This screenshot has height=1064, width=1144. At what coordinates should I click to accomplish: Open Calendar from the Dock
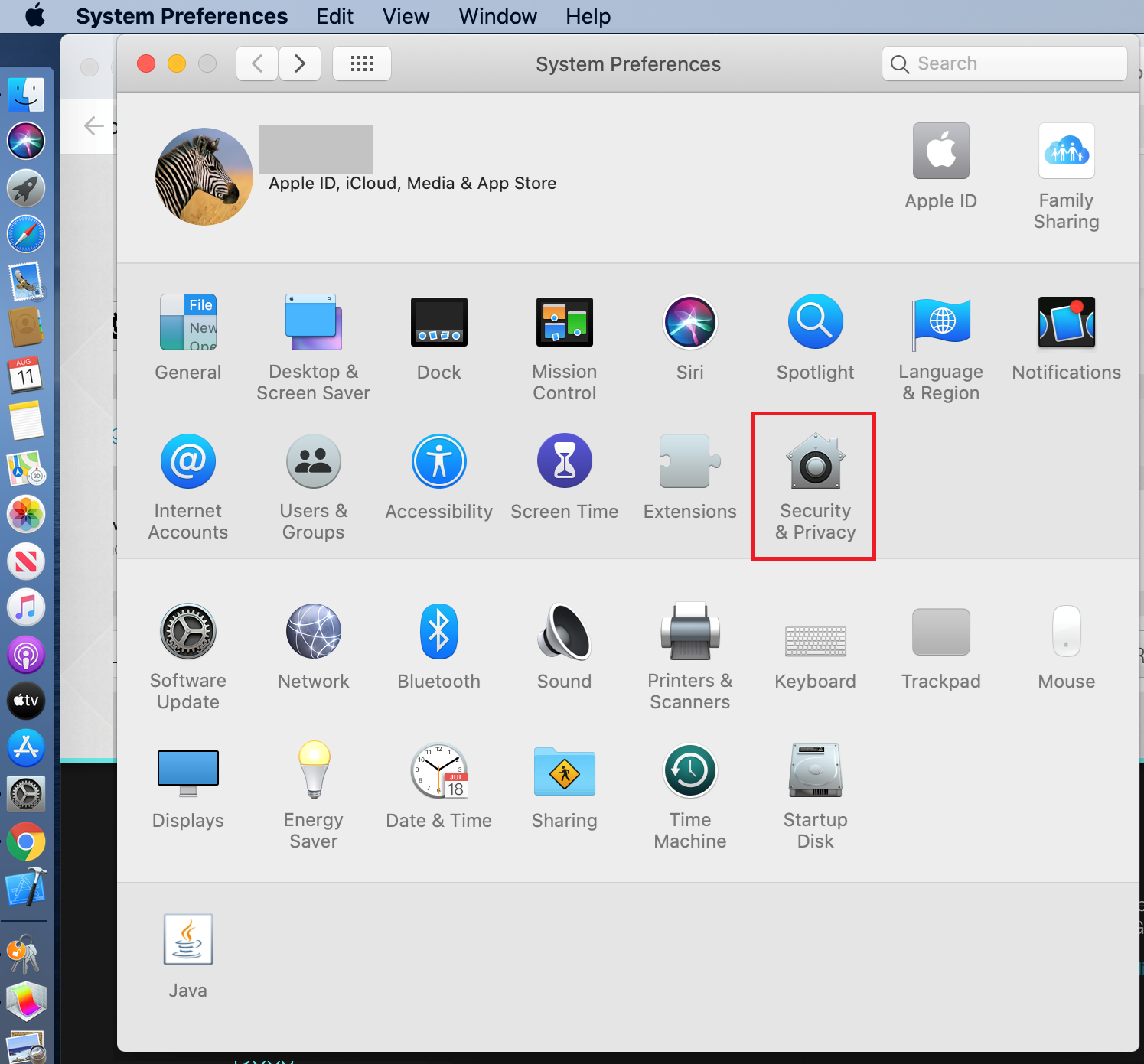pos(26,375)
